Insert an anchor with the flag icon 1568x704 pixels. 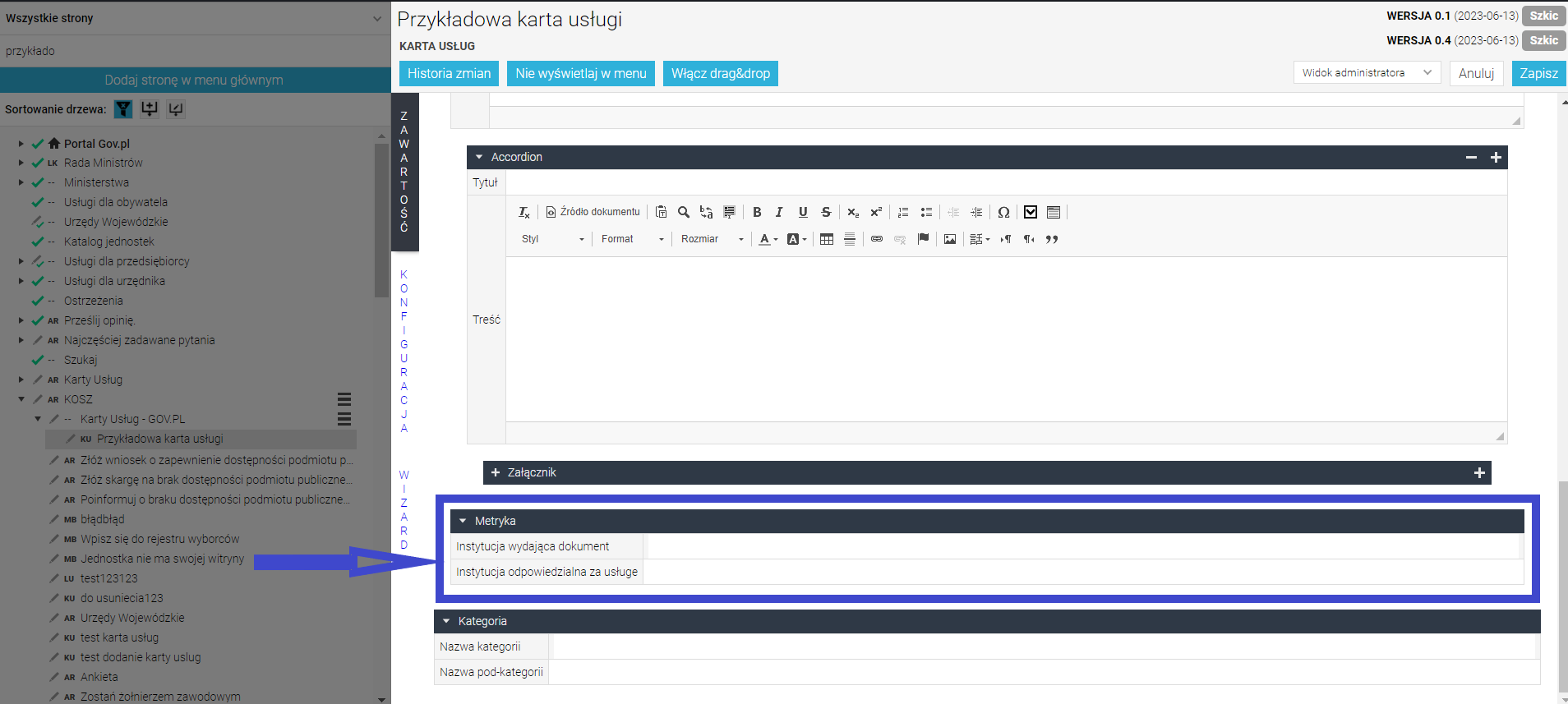pyautogui.click(x=923, y=239)
